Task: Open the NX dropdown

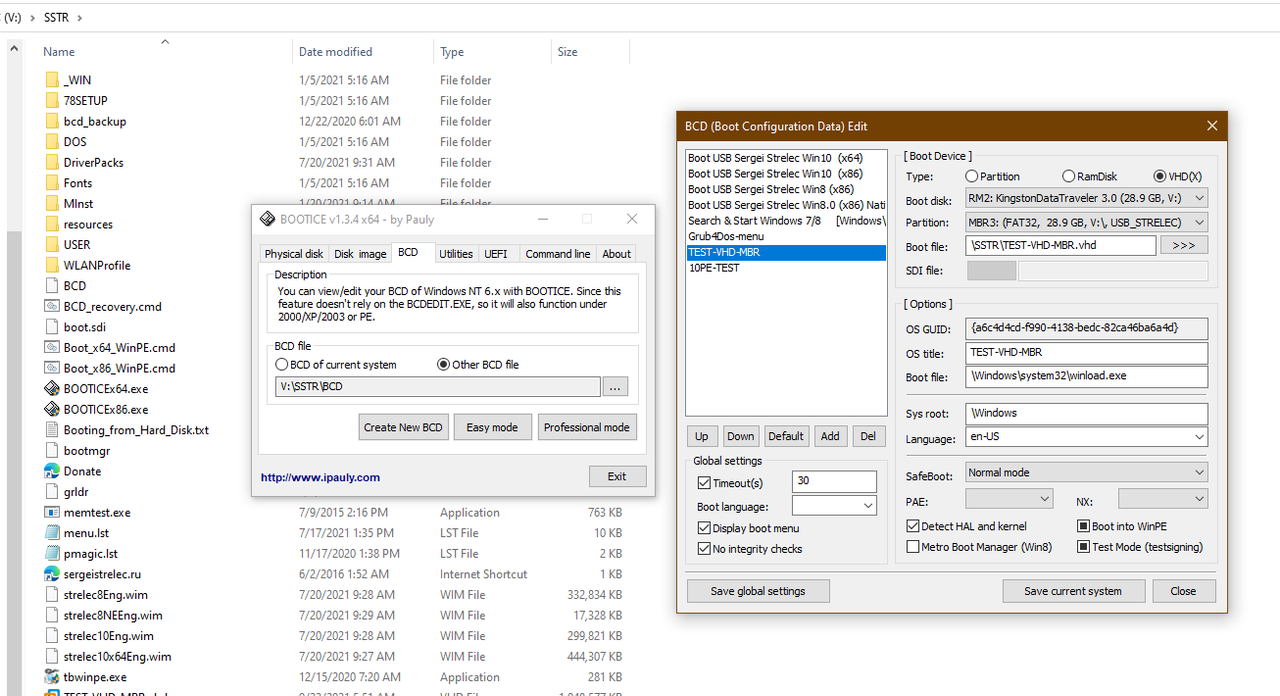Action: click(x=1163, y=498)
